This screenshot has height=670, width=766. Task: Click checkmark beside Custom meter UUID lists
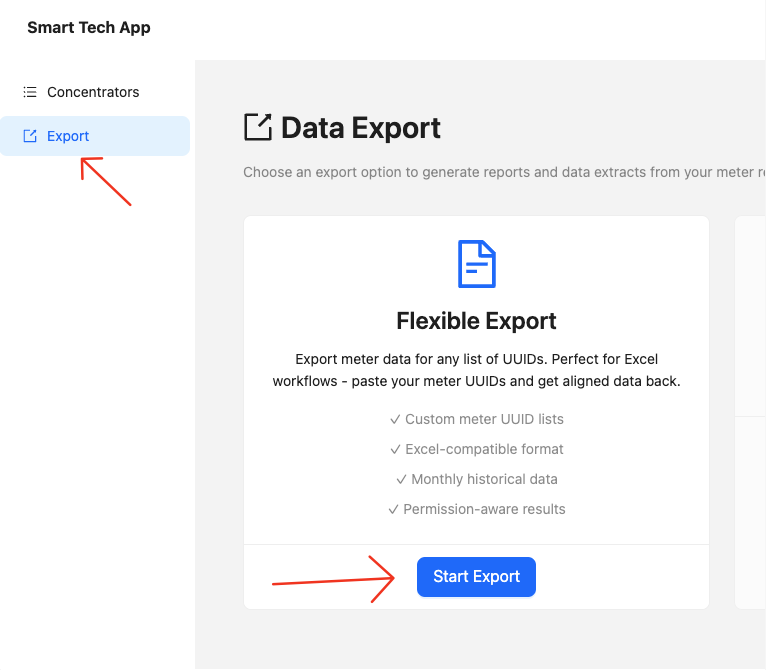pos(395,419)
